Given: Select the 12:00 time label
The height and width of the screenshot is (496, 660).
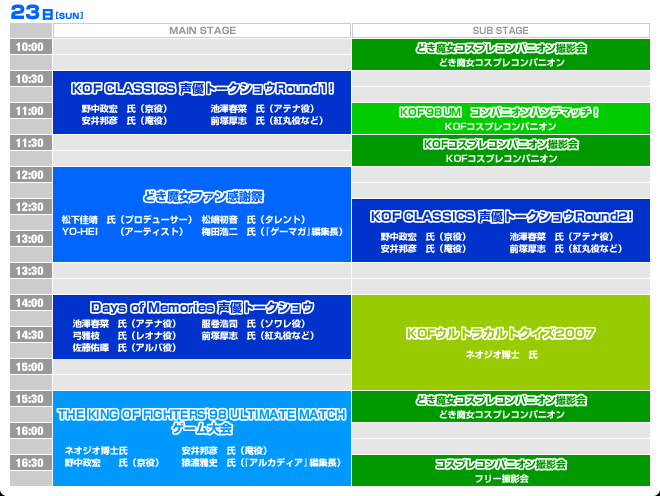Looking at the screenshot, I should (31, 175).
